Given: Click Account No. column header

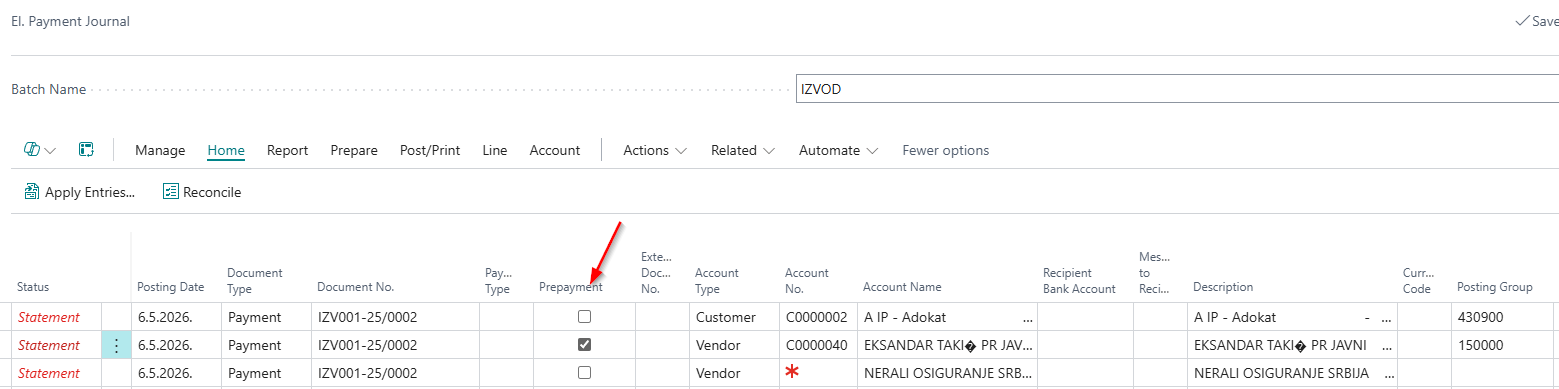Looking at the screenshot, I should [807, 280].
